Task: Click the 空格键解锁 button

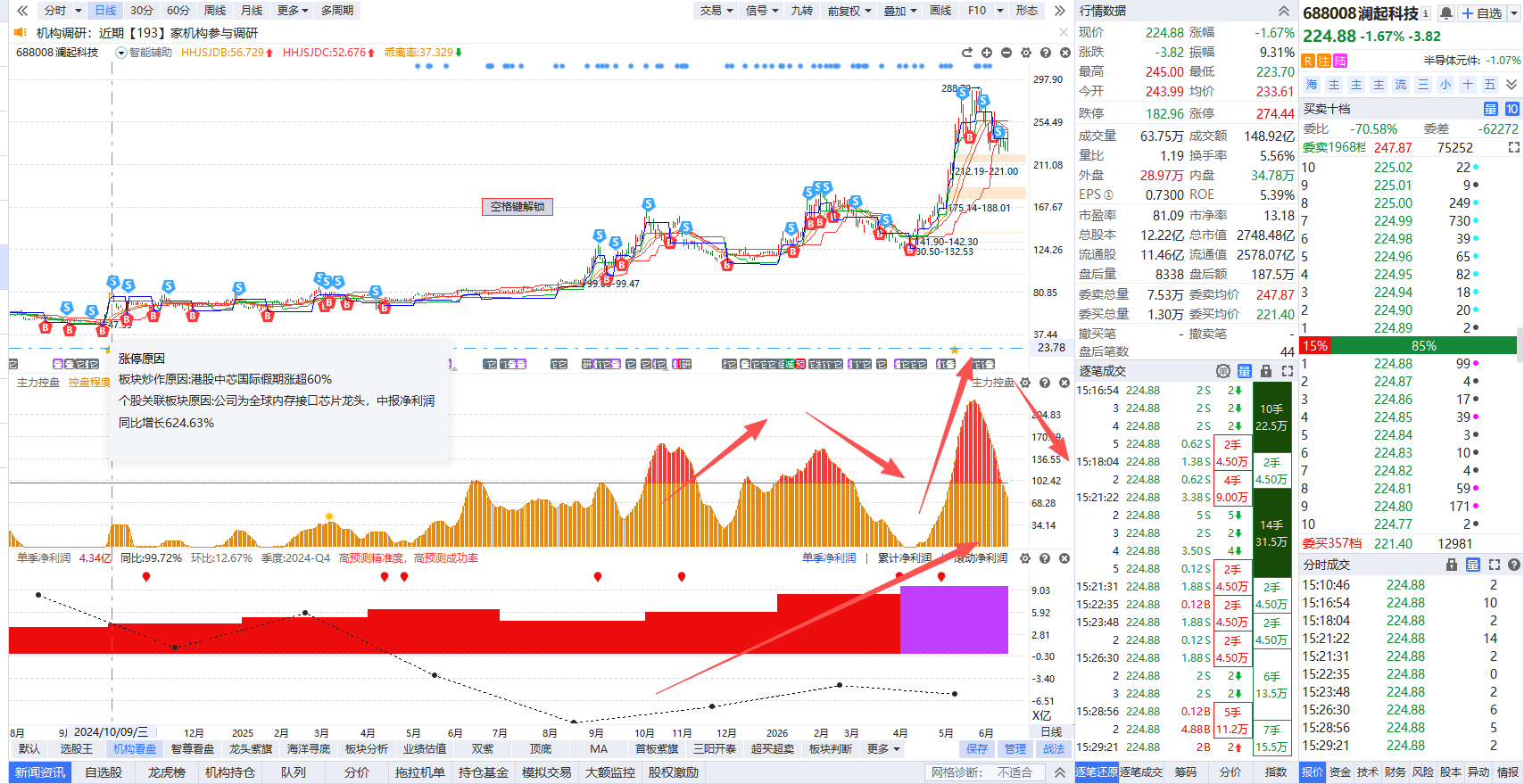Action: [518, 207]
